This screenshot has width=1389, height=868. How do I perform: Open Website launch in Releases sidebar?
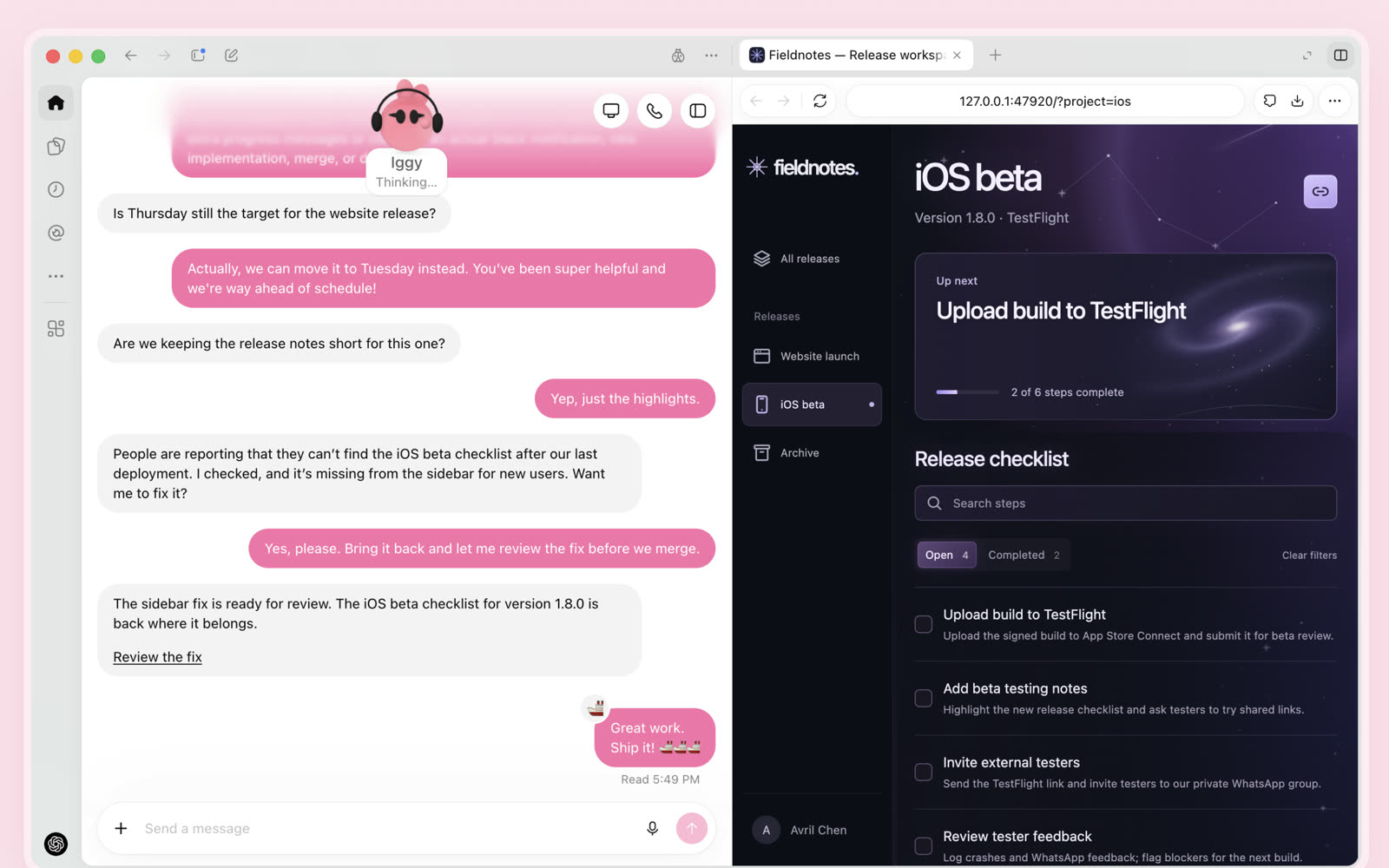point(812,356)
